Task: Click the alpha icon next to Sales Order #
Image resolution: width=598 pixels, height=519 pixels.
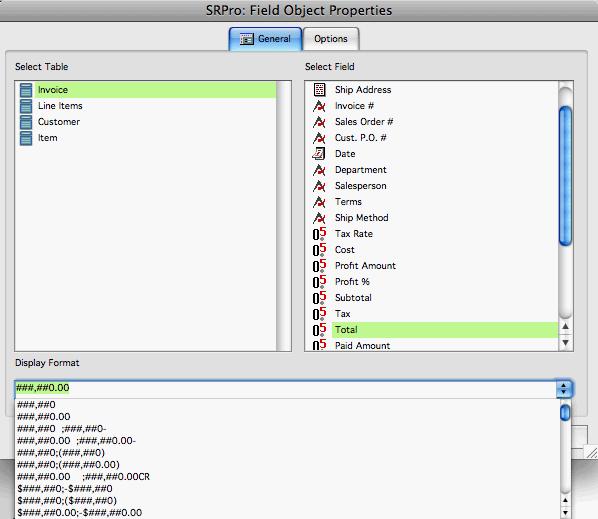Action: click(x=319, y=122)
